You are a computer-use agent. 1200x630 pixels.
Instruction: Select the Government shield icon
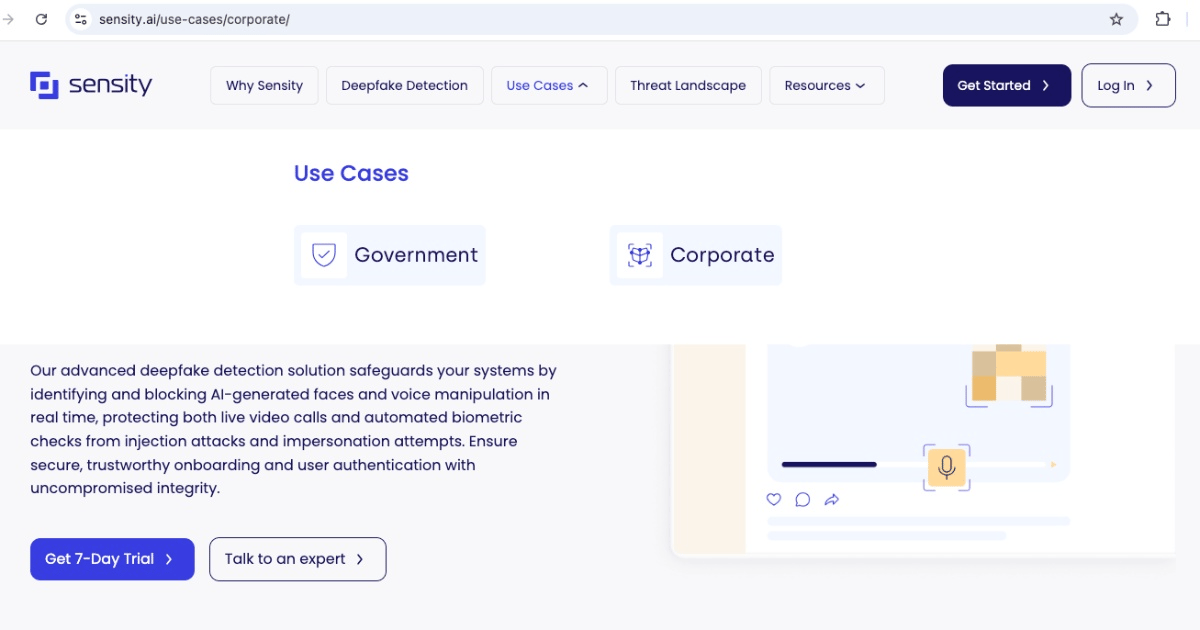[323, 254]
